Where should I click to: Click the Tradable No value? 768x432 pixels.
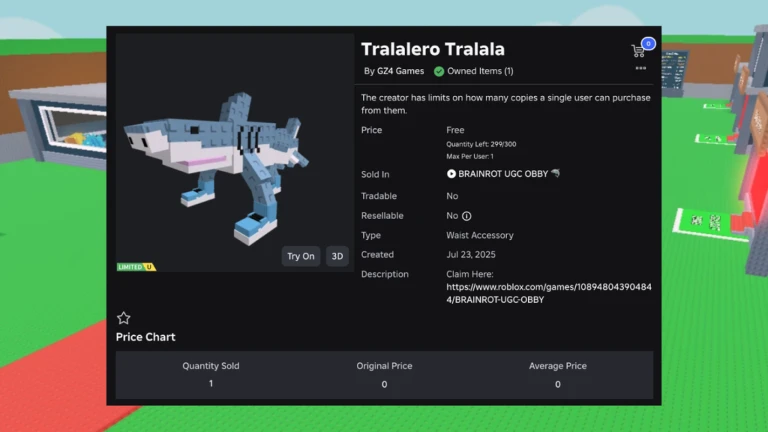coord(452,196)
